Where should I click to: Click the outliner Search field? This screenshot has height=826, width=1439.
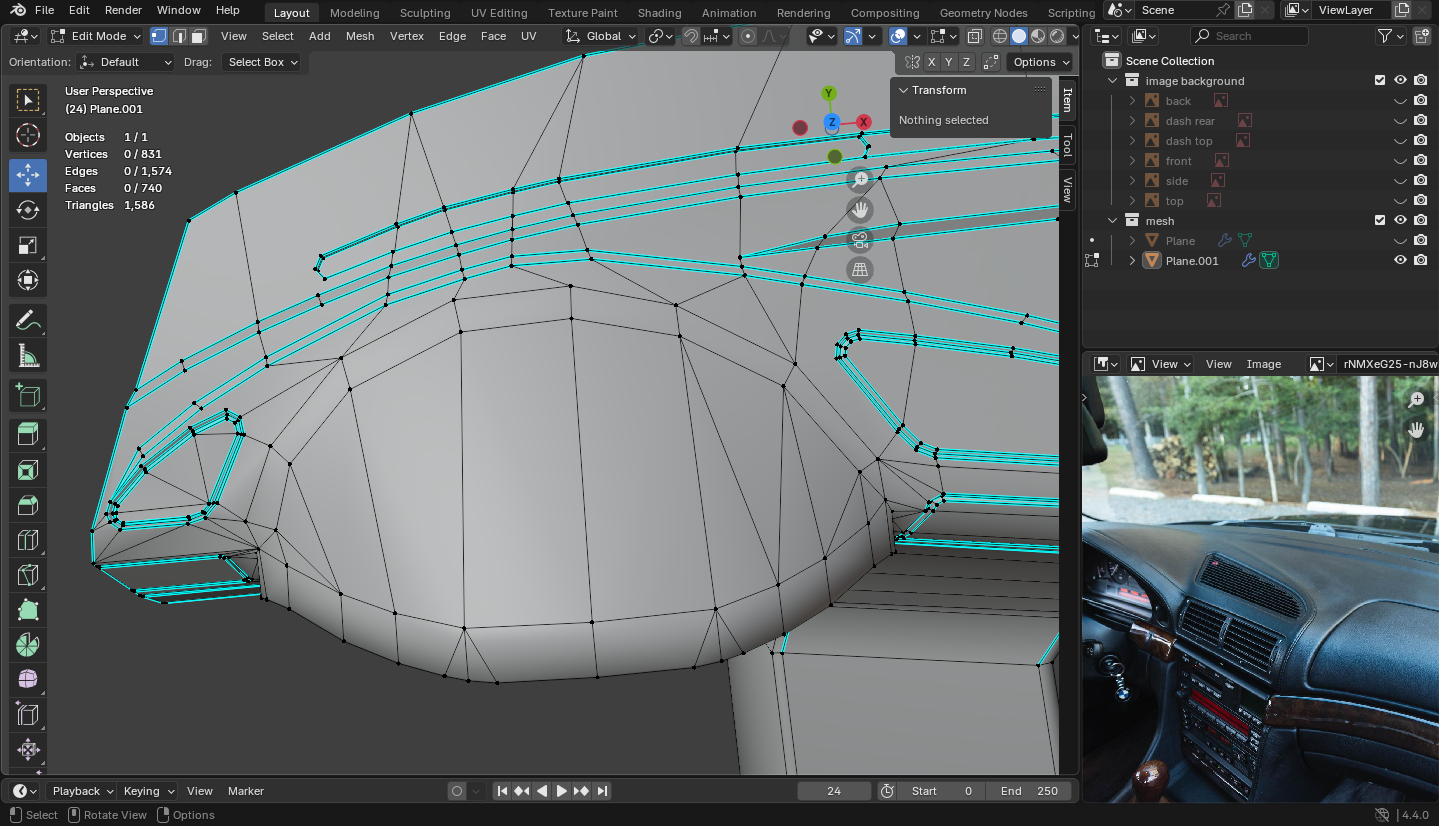click(x=1249, y=36)
